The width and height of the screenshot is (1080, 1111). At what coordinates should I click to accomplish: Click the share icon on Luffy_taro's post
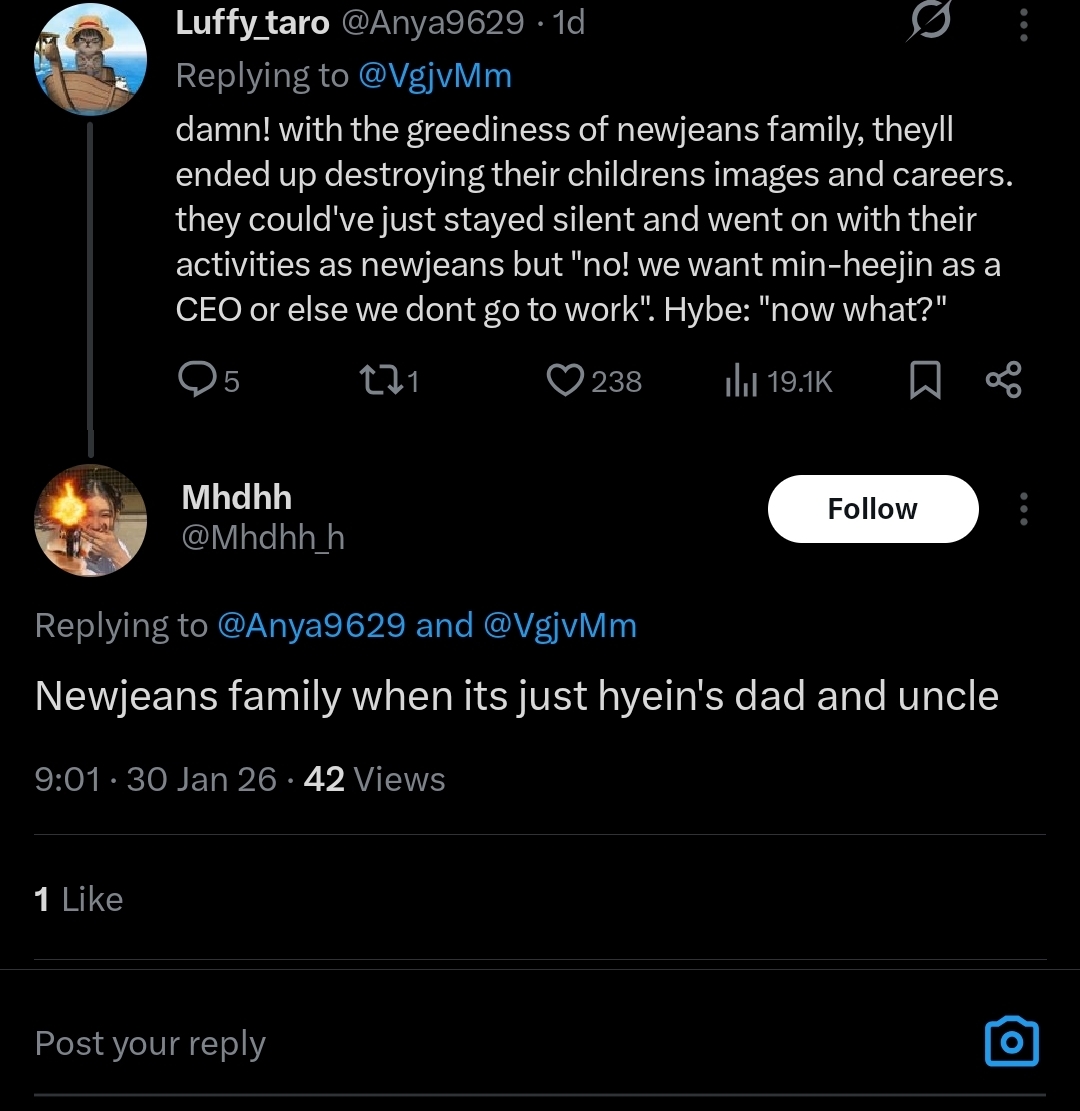(x=1003, y=381)
